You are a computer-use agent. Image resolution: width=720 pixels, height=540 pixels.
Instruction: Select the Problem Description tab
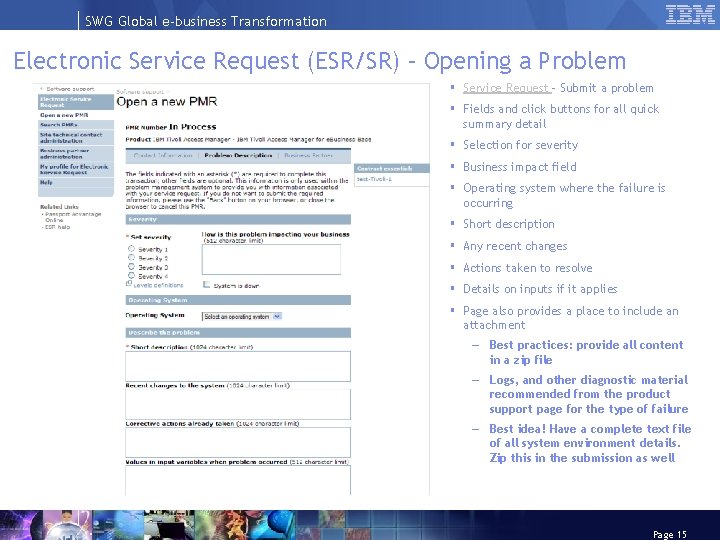tap(238, 156)
